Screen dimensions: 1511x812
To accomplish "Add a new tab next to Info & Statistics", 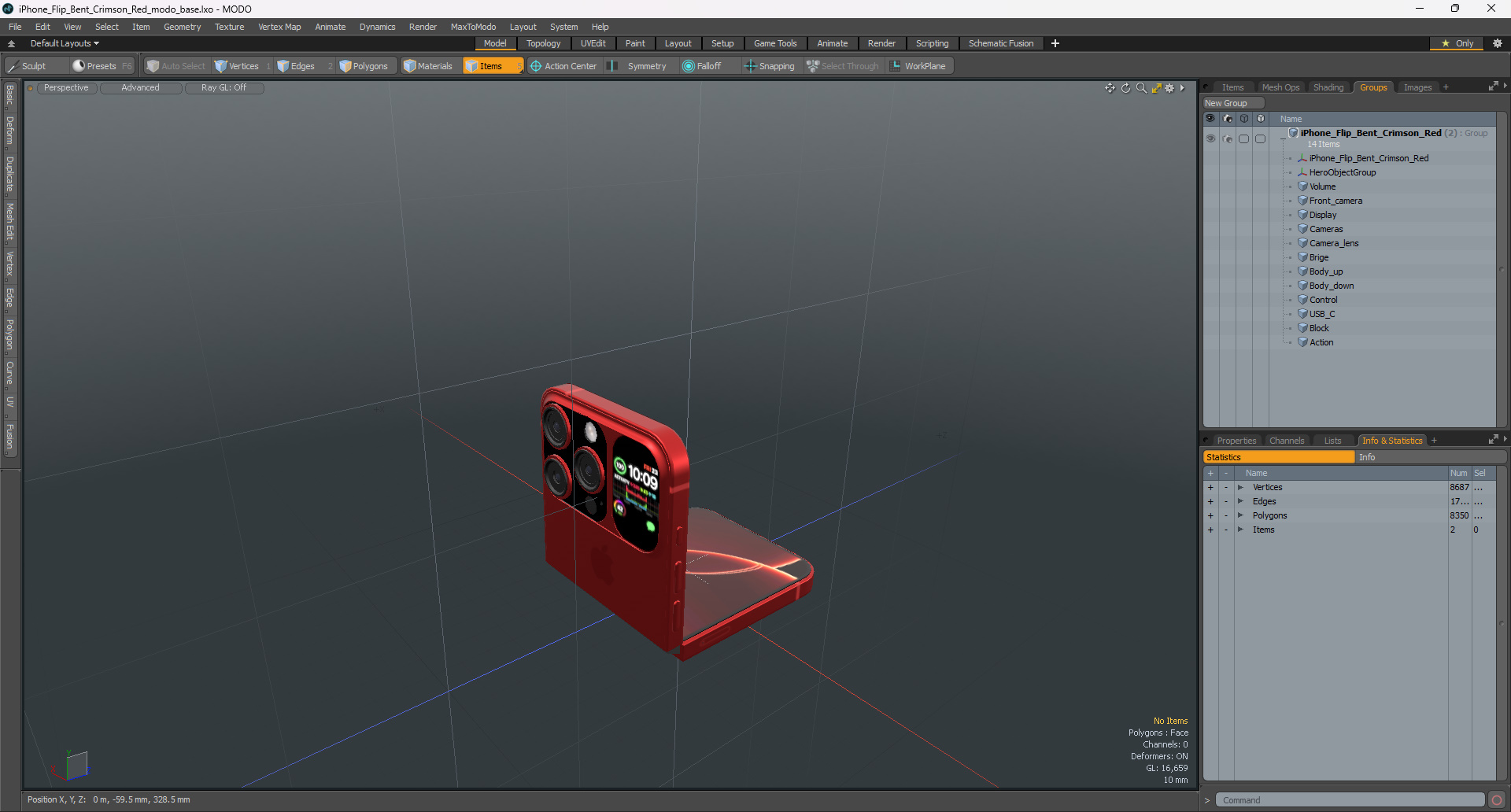I will (x=1434, y=441).
